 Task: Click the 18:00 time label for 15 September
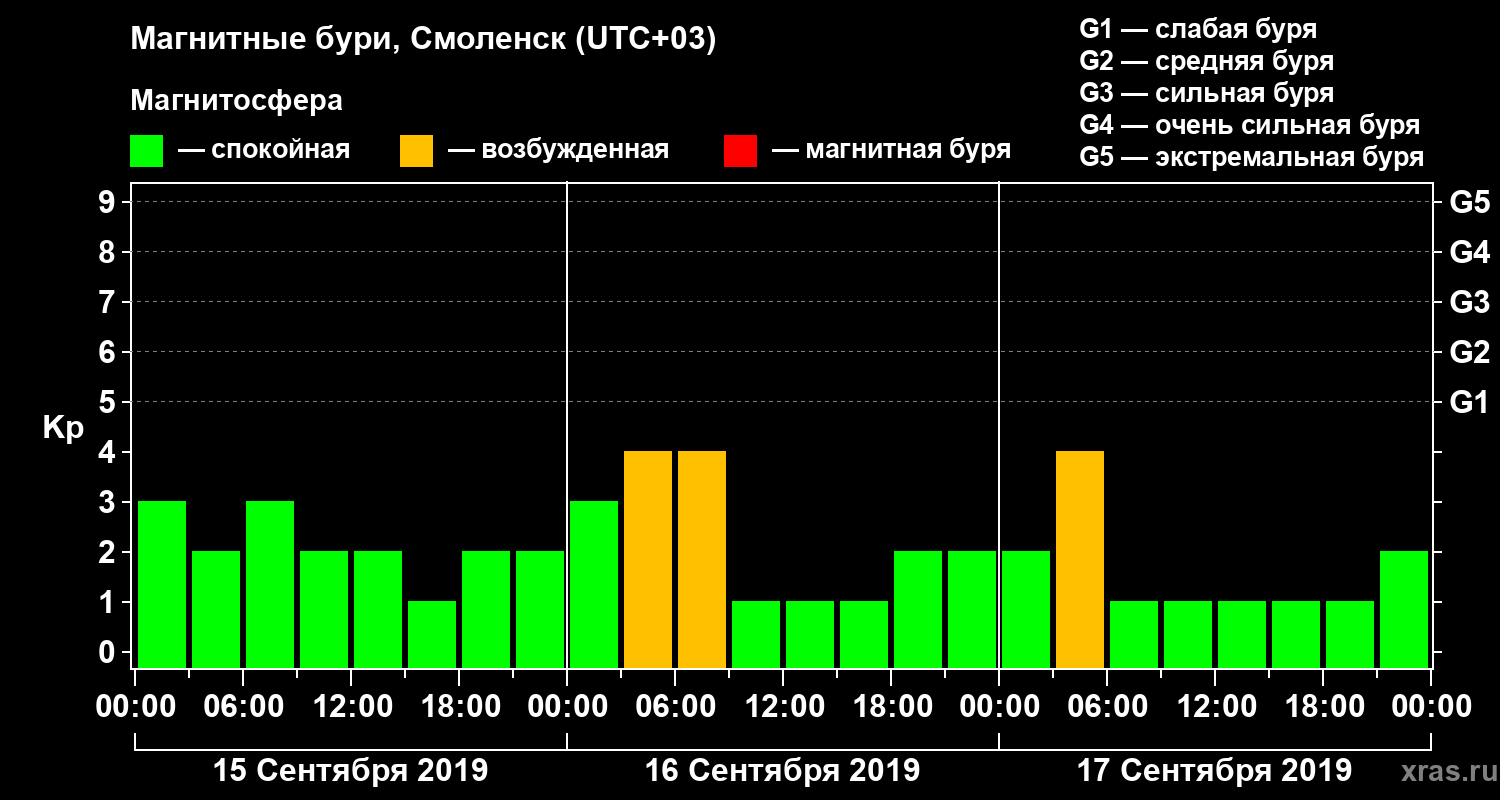460,707
